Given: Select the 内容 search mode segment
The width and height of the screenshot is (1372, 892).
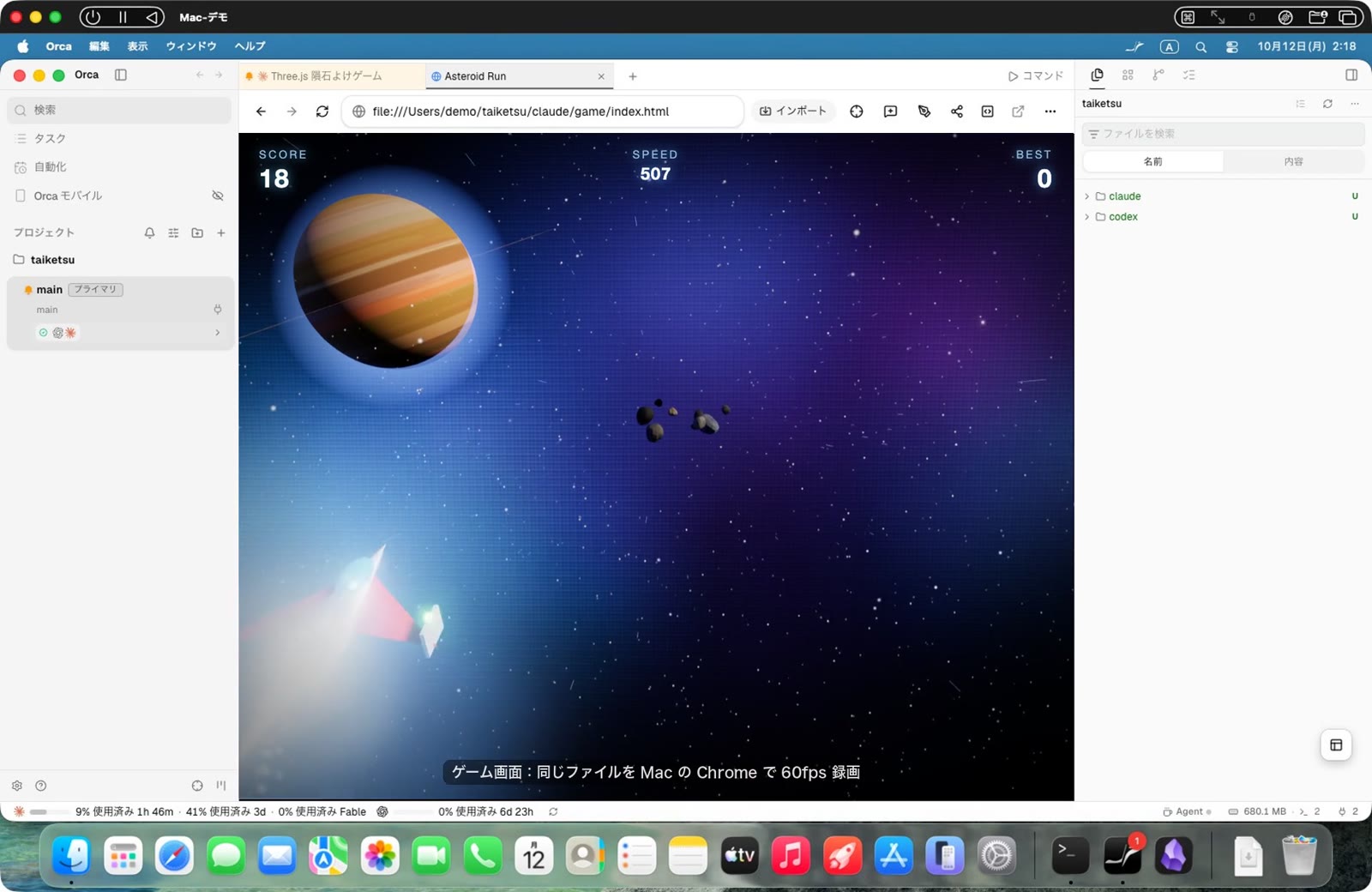Looking at the screenshot, I should point(1293,161).
